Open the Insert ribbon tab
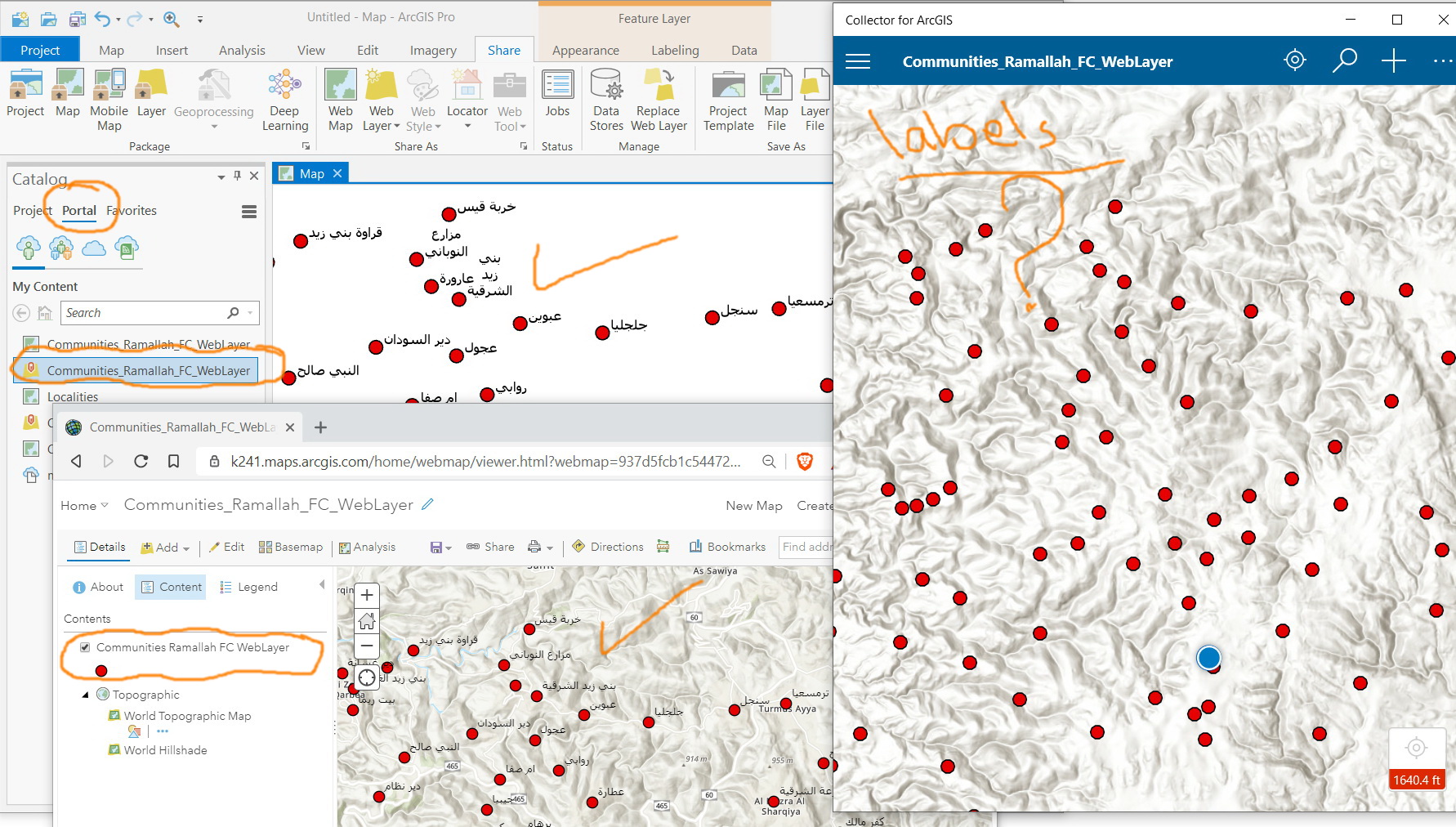Image resolution: width=1456 pixels, height=827 pixels. pos(172,50)
